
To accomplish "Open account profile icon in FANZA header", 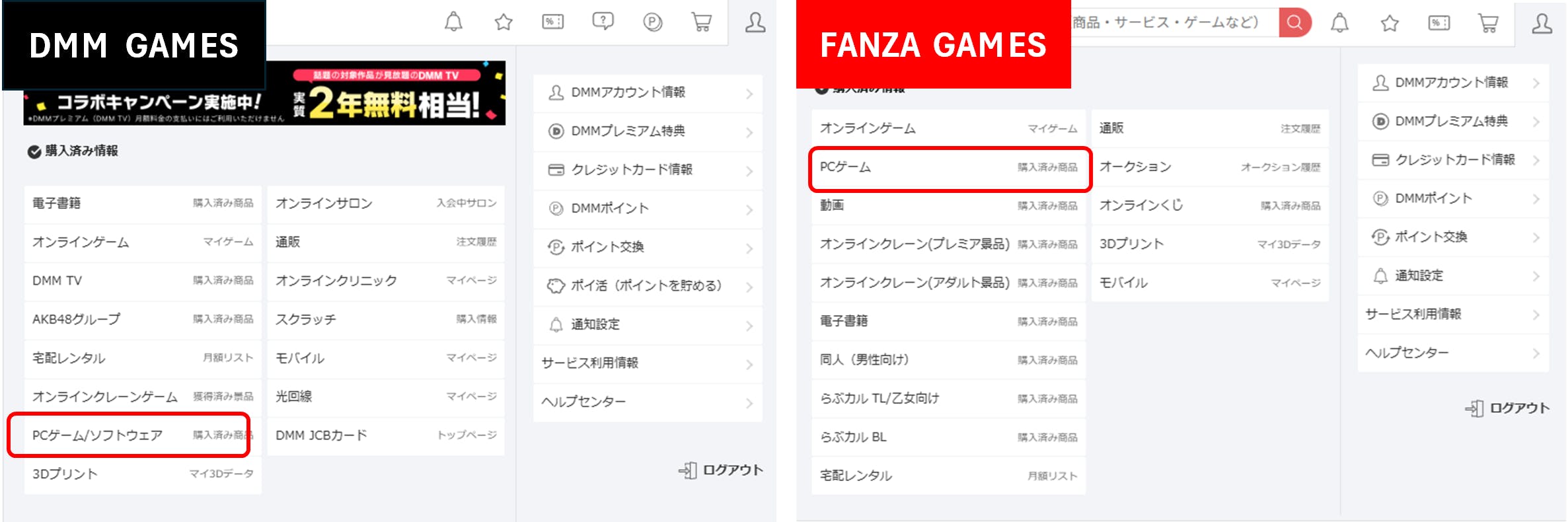I will (x=1542, y=23).
